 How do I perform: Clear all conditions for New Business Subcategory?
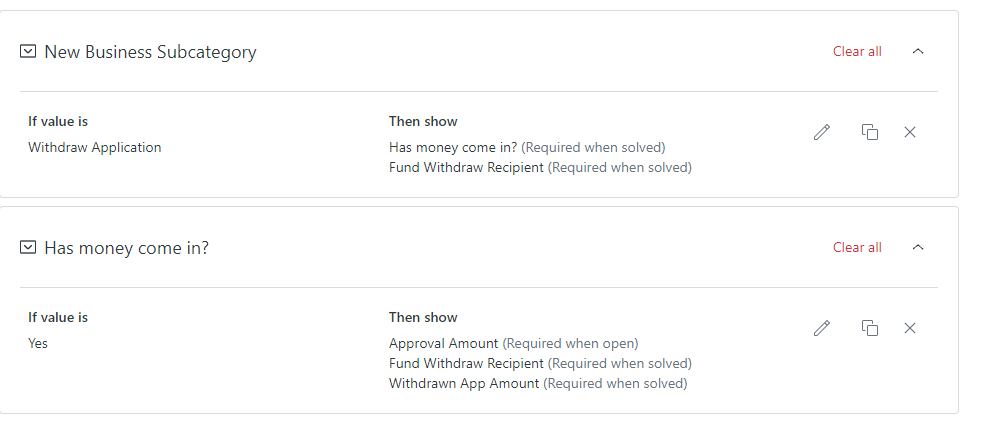857,52
